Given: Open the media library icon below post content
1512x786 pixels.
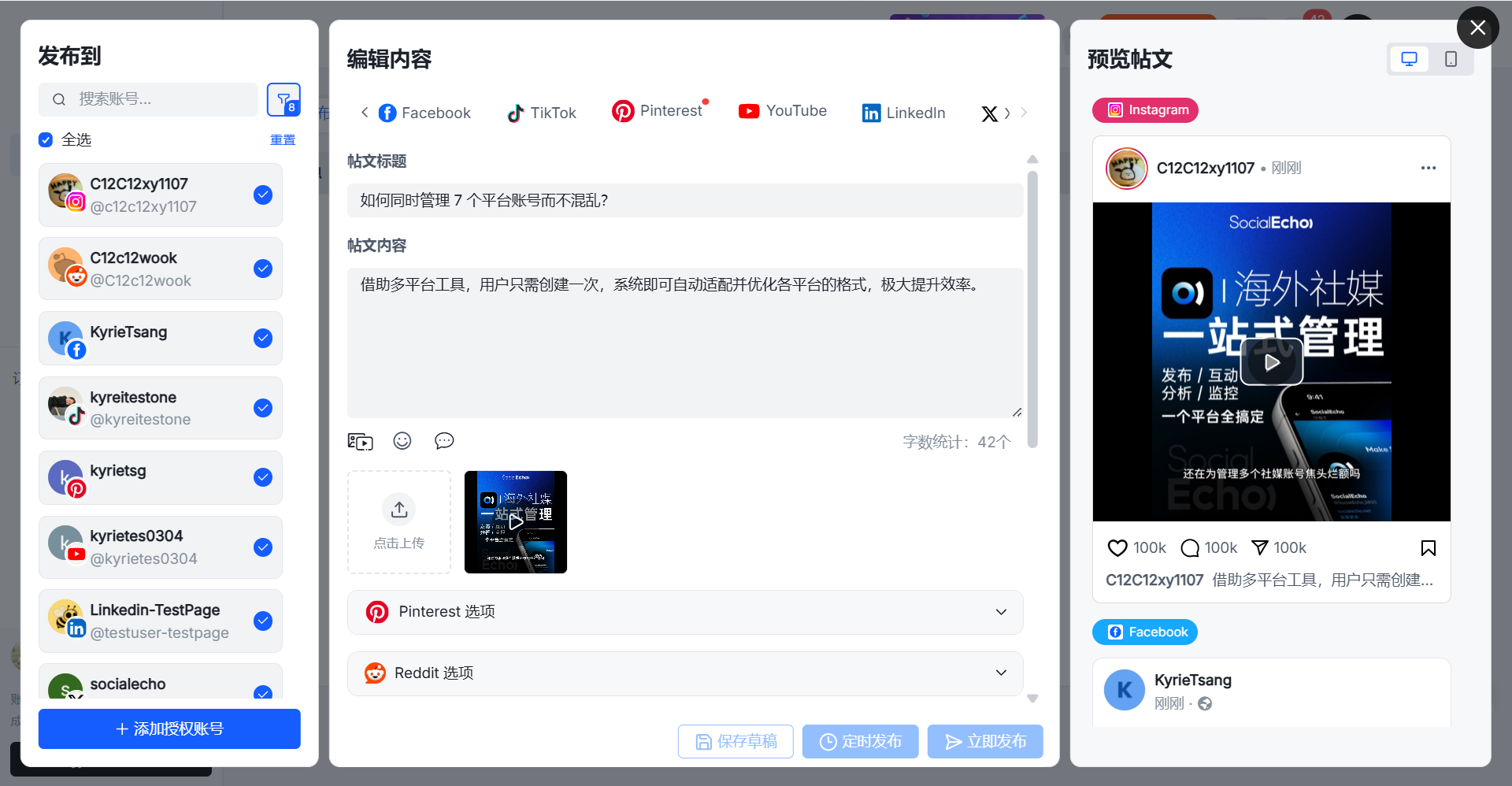Looking at the screenshot, I should click(x=360, y=441).
